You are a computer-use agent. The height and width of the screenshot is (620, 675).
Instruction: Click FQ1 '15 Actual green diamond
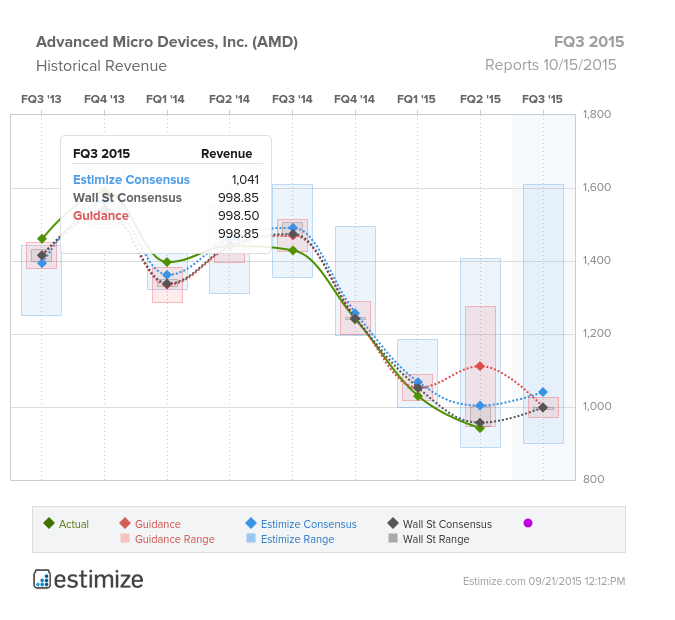(418, 396)
